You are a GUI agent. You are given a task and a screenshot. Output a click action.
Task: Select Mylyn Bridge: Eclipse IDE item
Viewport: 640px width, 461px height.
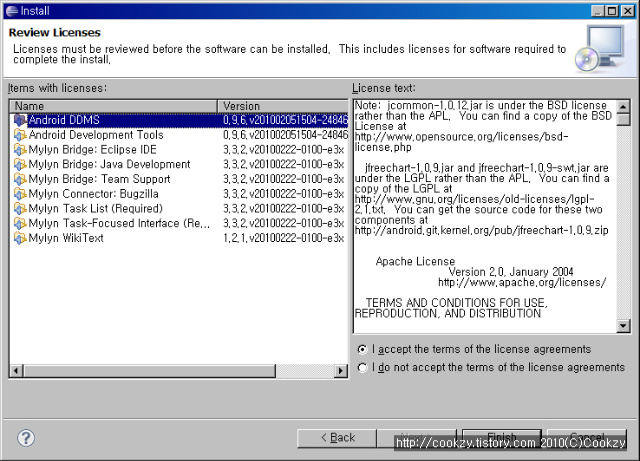click(x=179, y=149)
